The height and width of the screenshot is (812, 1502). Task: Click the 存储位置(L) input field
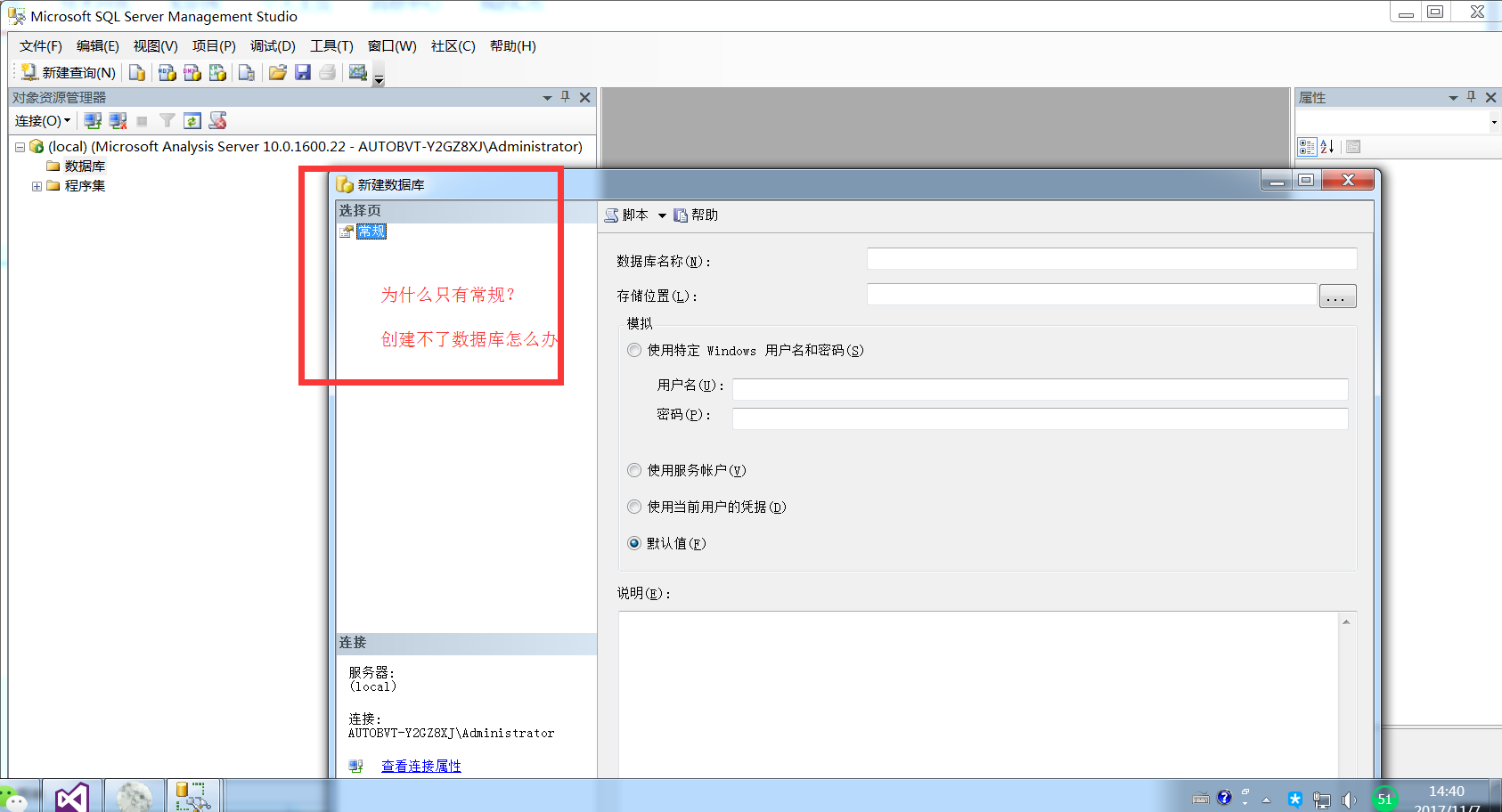(1092, 295)
